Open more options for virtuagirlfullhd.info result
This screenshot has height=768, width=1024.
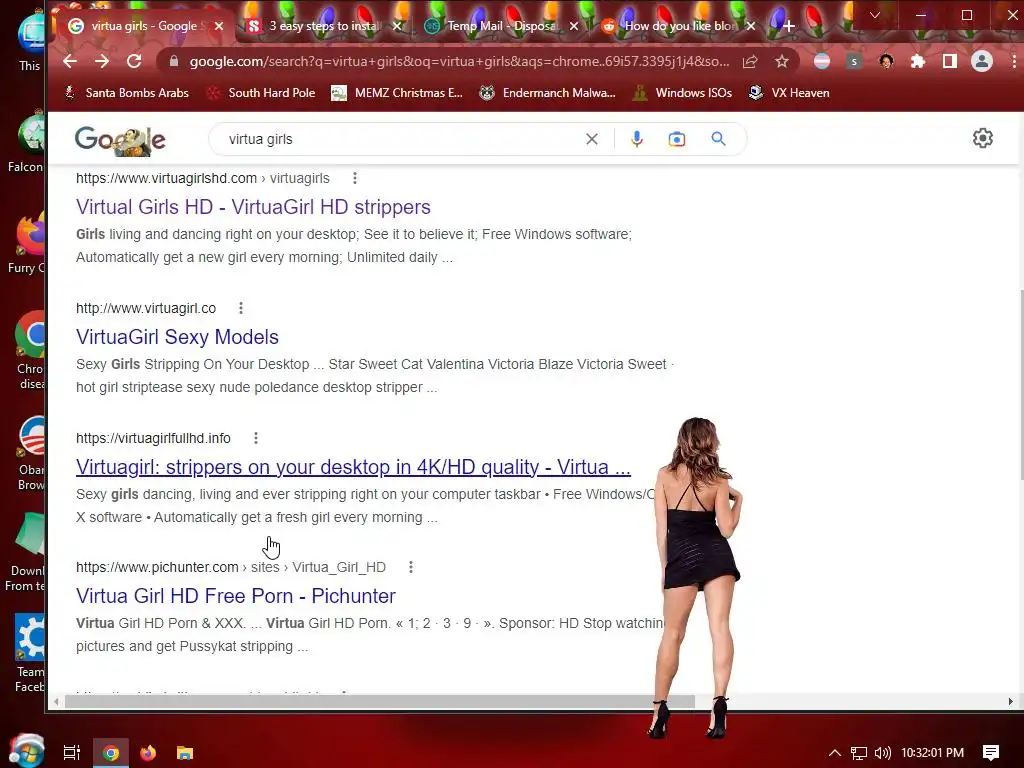(x=256, y=438)
